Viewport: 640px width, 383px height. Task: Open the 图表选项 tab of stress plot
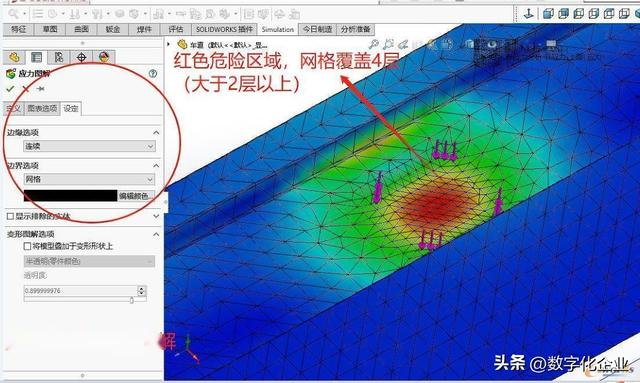coord(42,109)
